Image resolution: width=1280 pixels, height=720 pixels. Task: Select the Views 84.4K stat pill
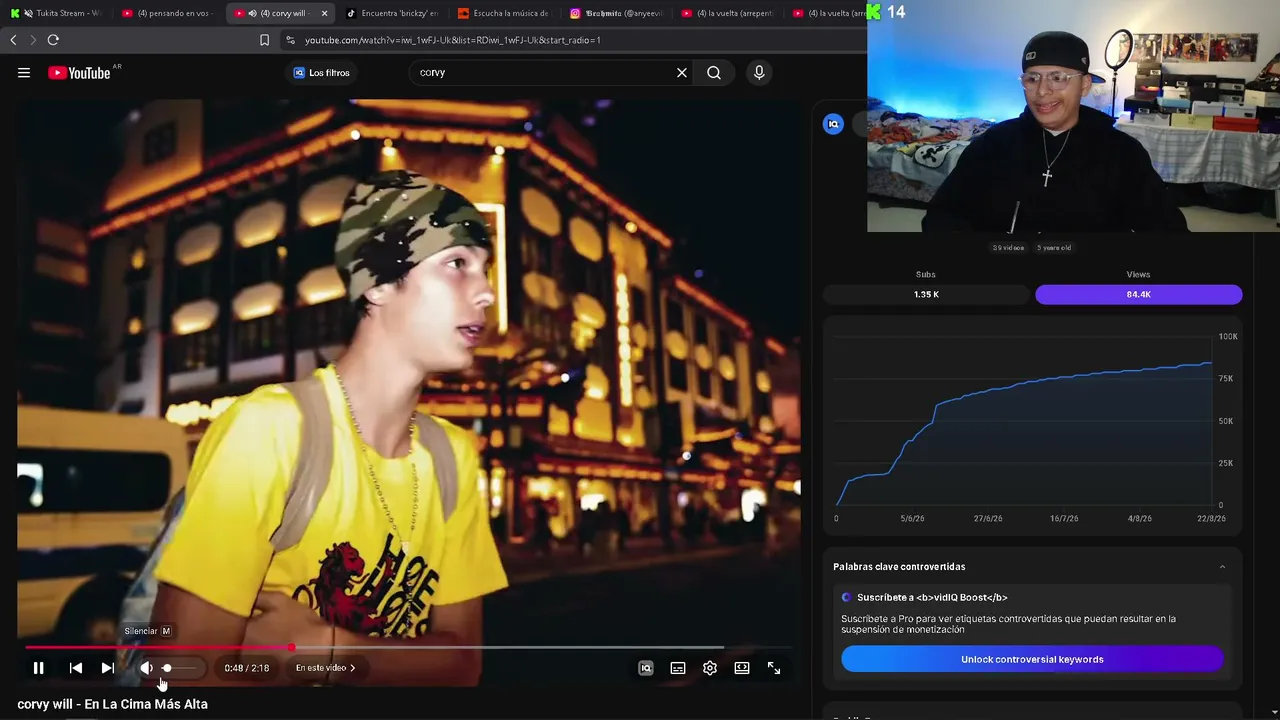tap(1139, 294)
